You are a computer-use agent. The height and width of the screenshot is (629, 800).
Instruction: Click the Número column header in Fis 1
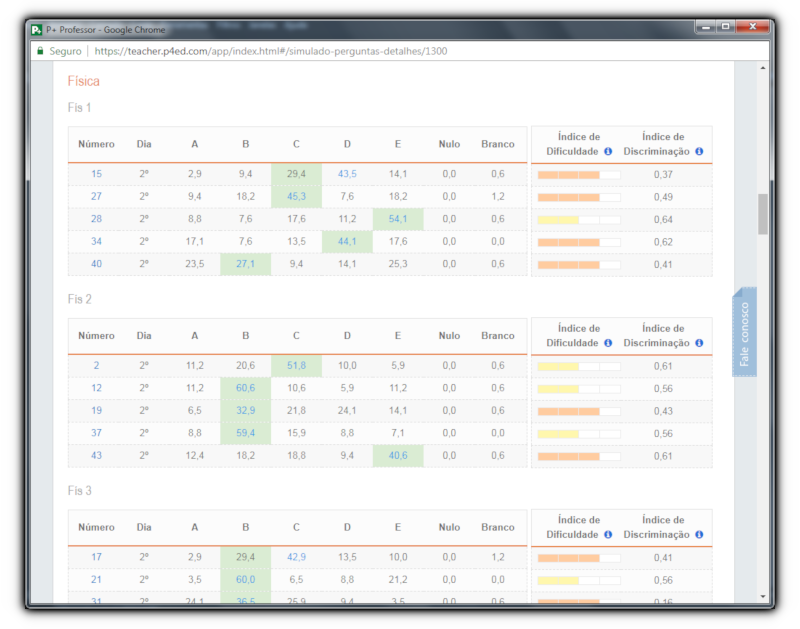[96, 144]
